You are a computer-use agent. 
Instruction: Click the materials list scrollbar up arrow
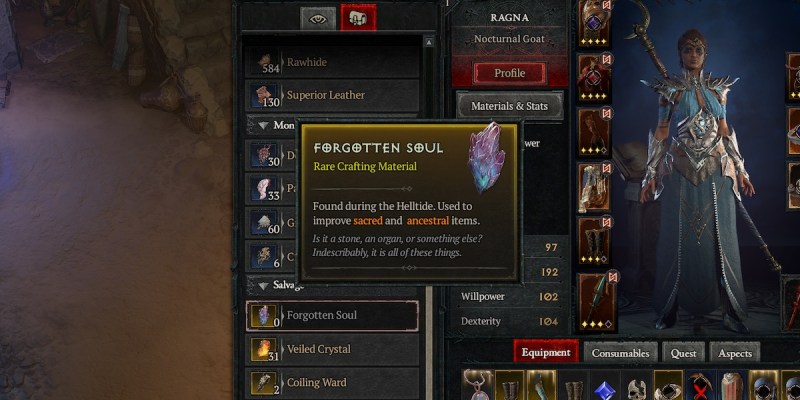coord(429,42)
